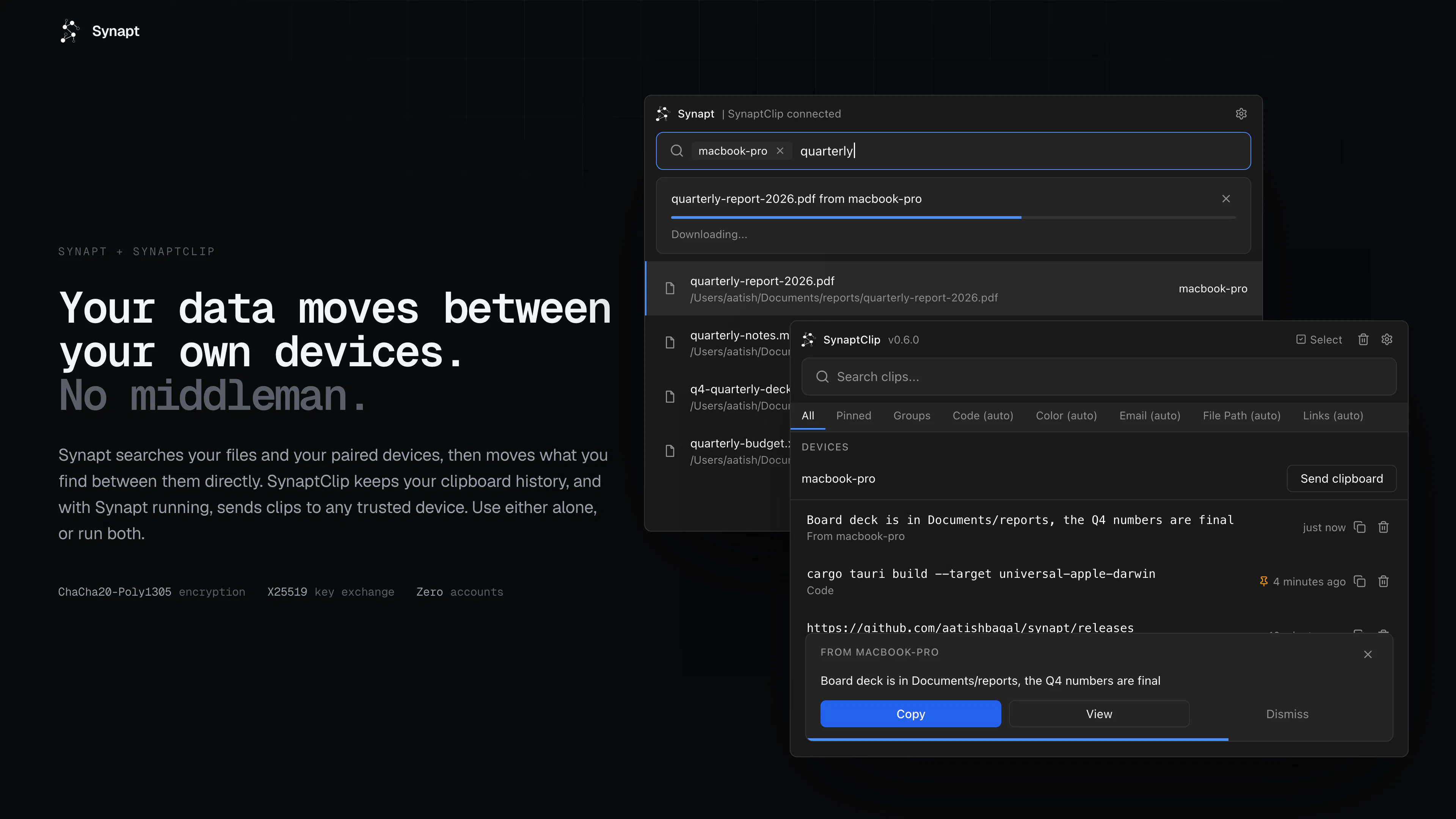This screenshot has height=819, width=1456.
Task: Switch to the Pinned tab
Action: 854,416
